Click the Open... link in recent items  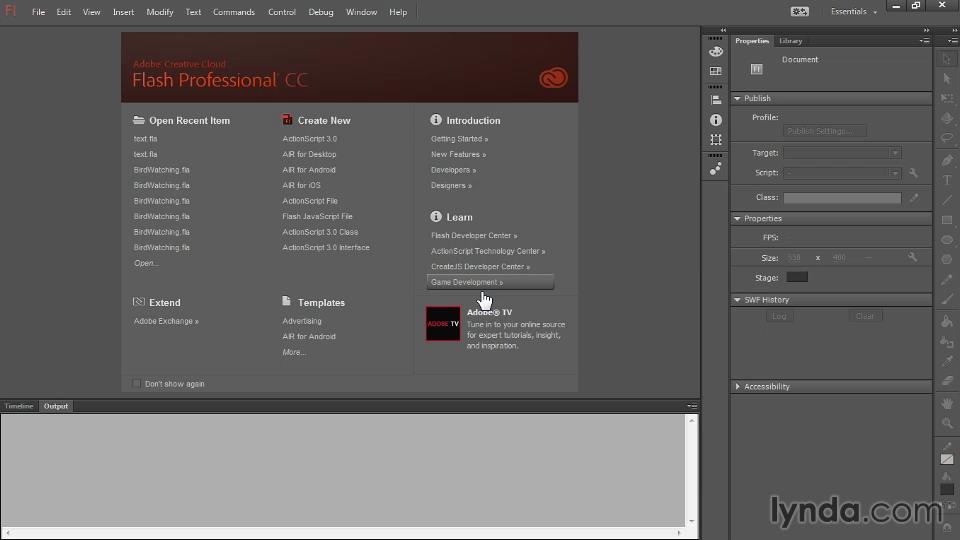click(x=146, y=263)
